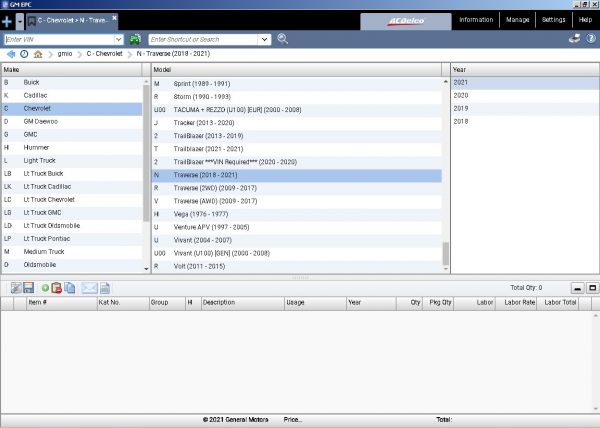
Task: Focus the Enter VIN input field
Action: [59, 39]
